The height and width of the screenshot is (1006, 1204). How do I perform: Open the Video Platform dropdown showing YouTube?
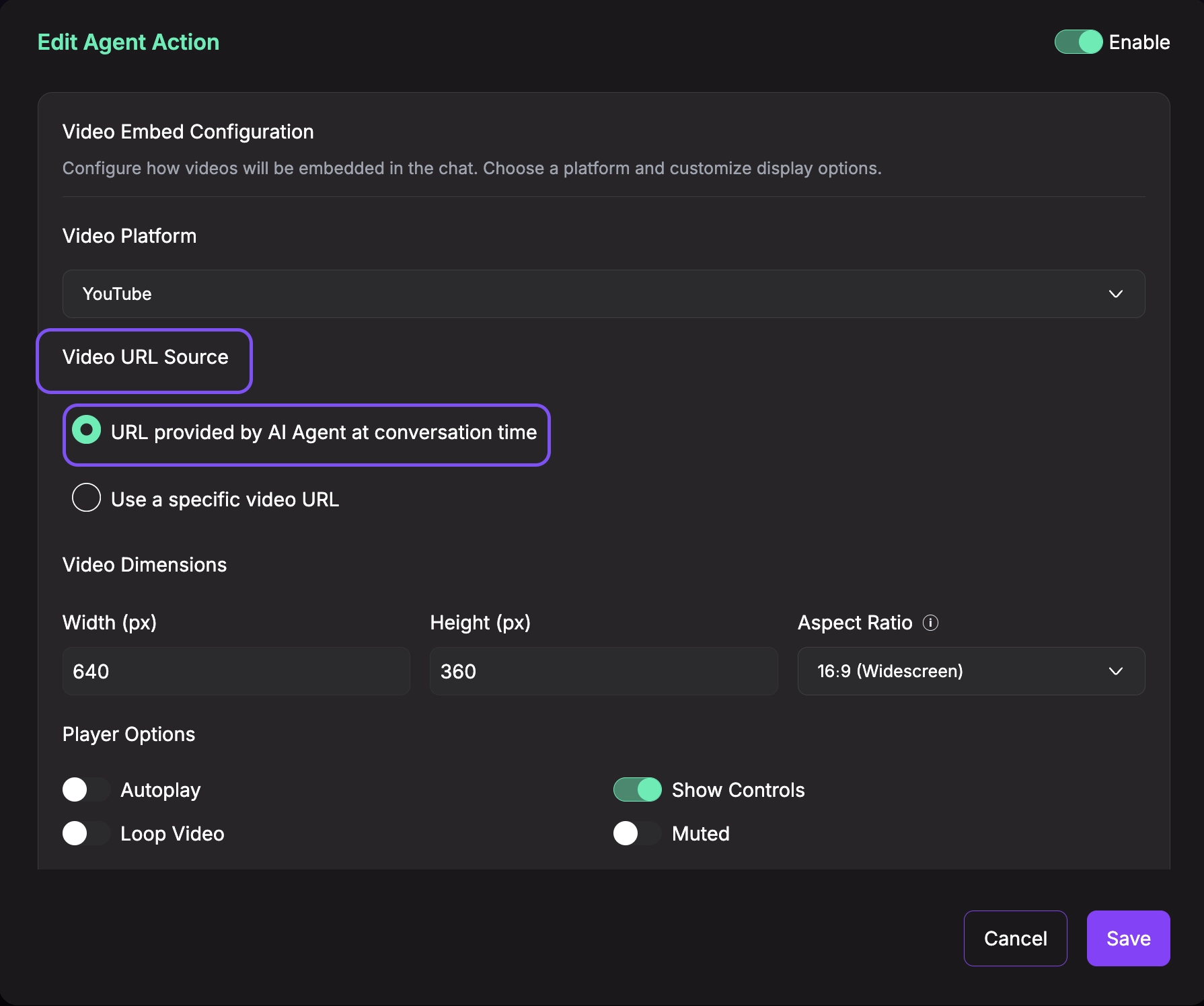click(x=603, y=294)
